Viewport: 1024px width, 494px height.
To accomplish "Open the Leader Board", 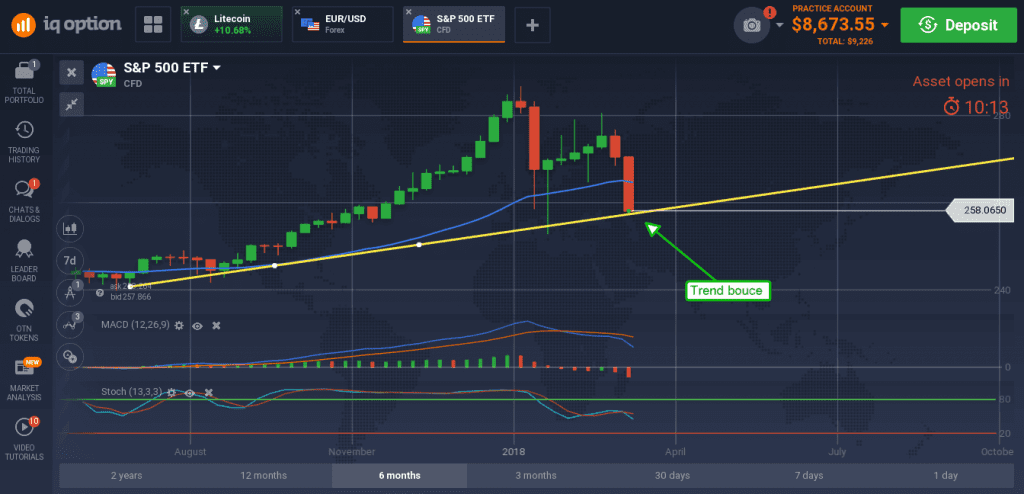I will coord(24,261).
